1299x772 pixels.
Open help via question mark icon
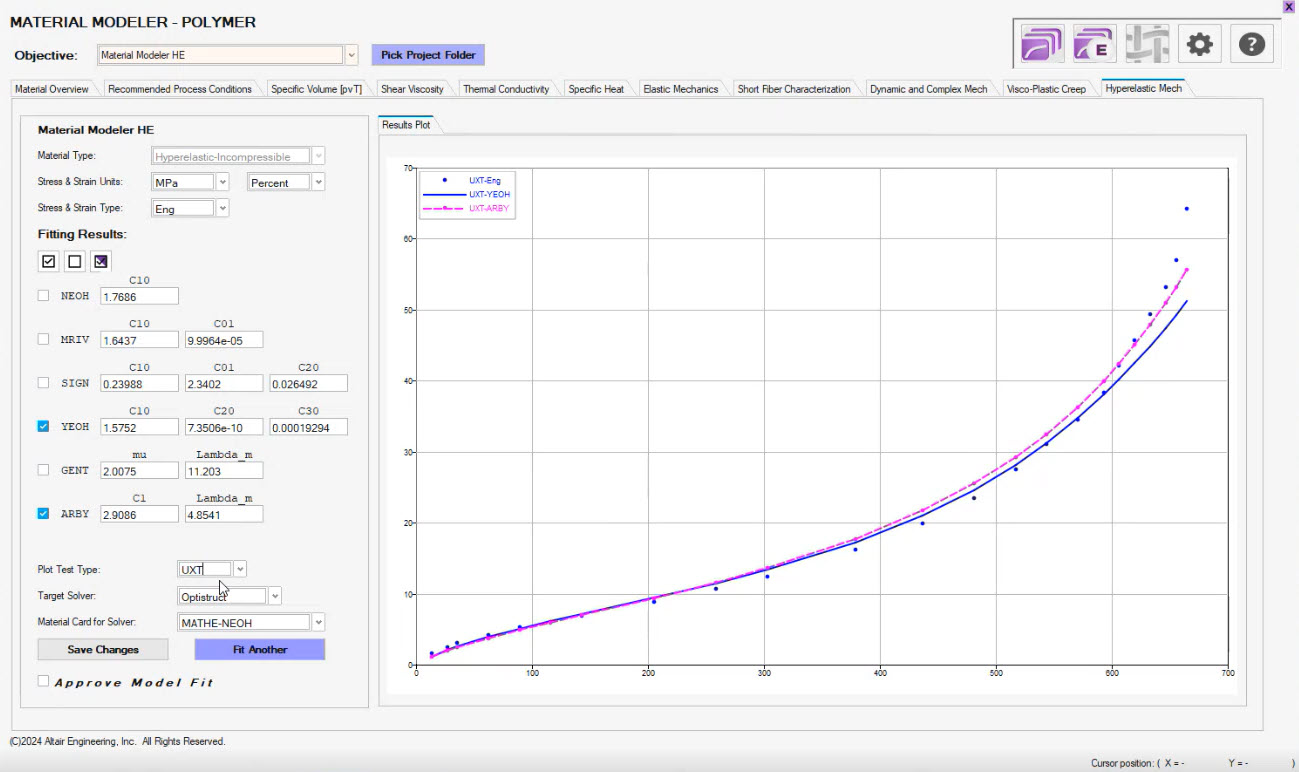point(1251,44)
